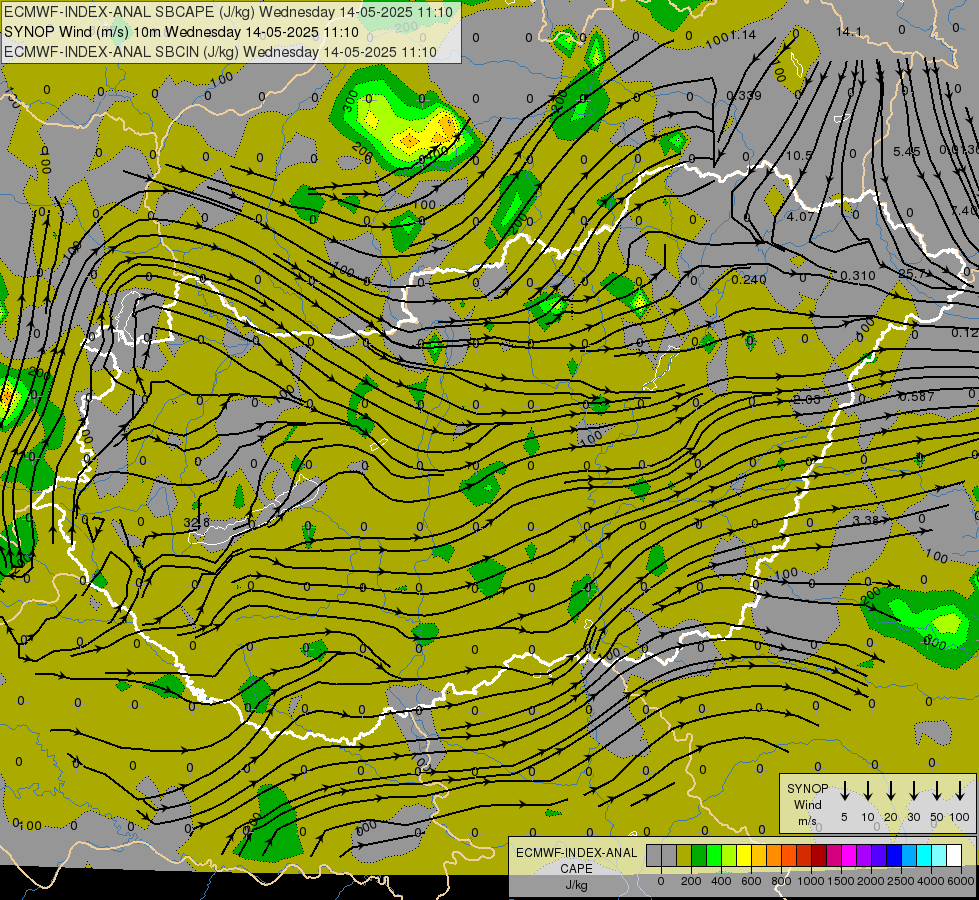
Task: Click the '2.03' wind value on map
Action: click(x=807, y=399)
